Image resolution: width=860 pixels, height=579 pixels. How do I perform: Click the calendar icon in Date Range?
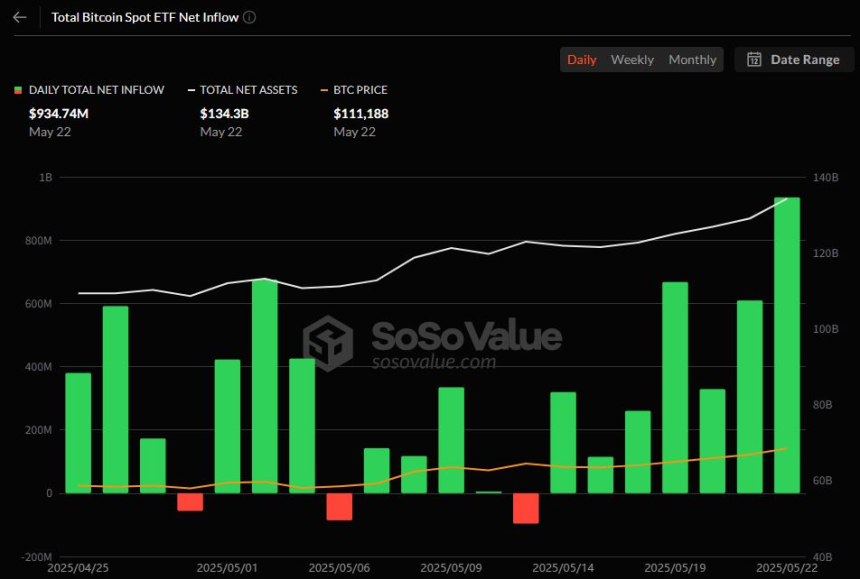coord(754,59)
